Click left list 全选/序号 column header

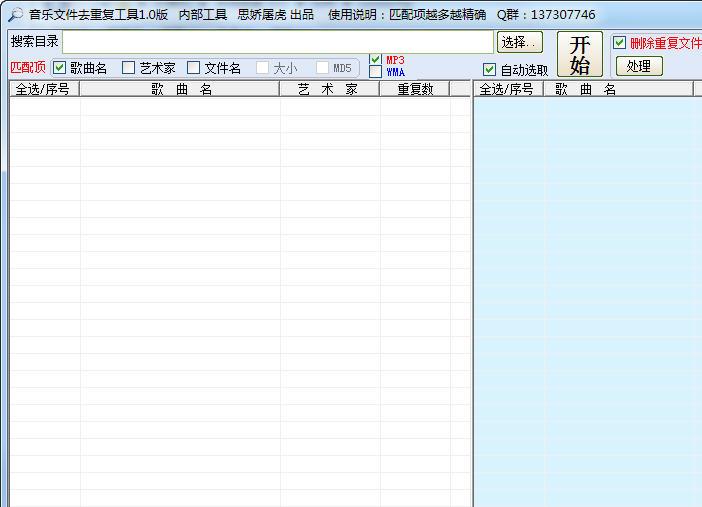(44, 89)
